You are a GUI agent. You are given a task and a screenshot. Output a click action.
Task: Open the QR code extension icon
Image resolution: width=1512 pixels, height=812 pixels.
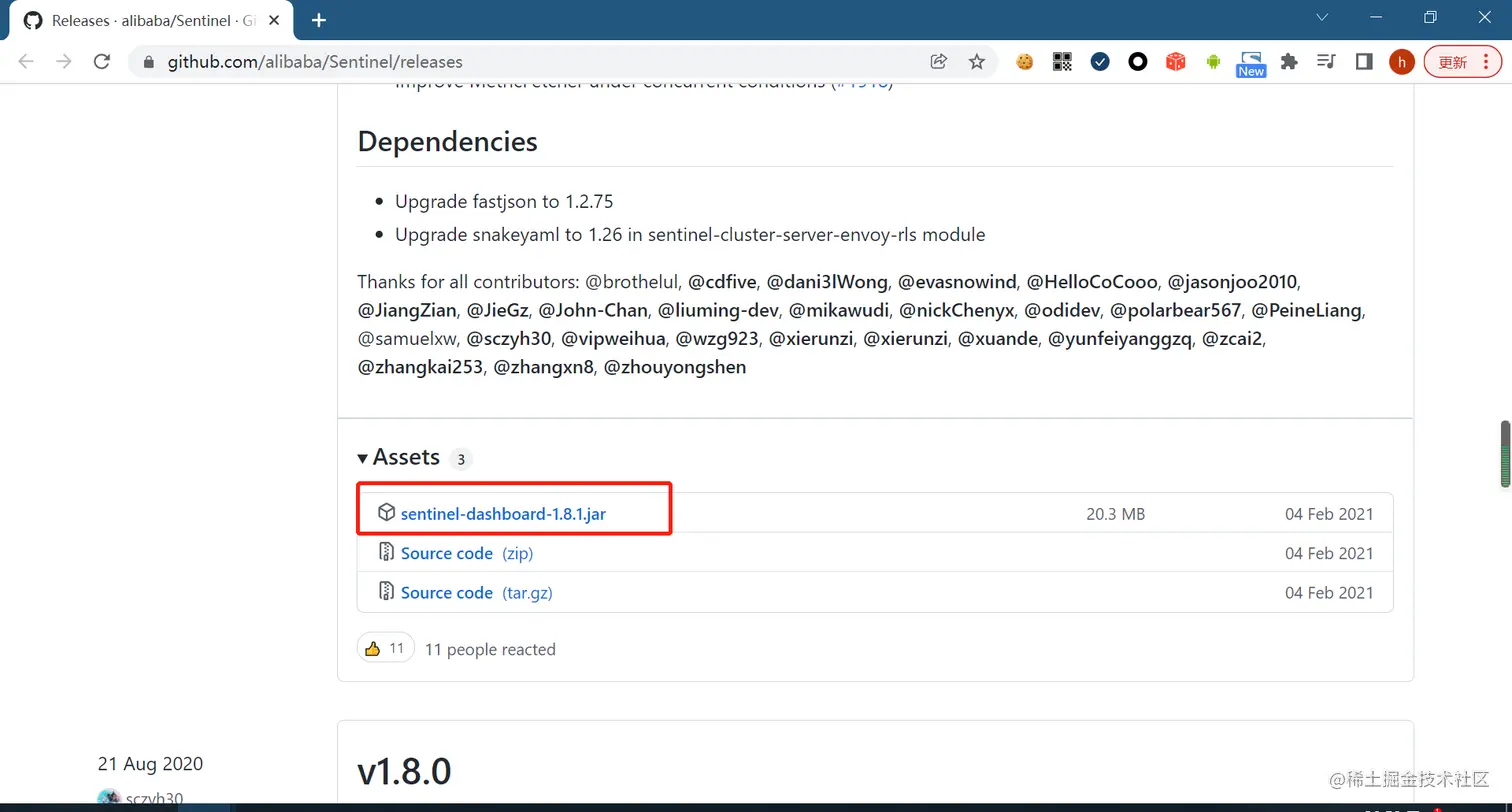click(1062, 62)
